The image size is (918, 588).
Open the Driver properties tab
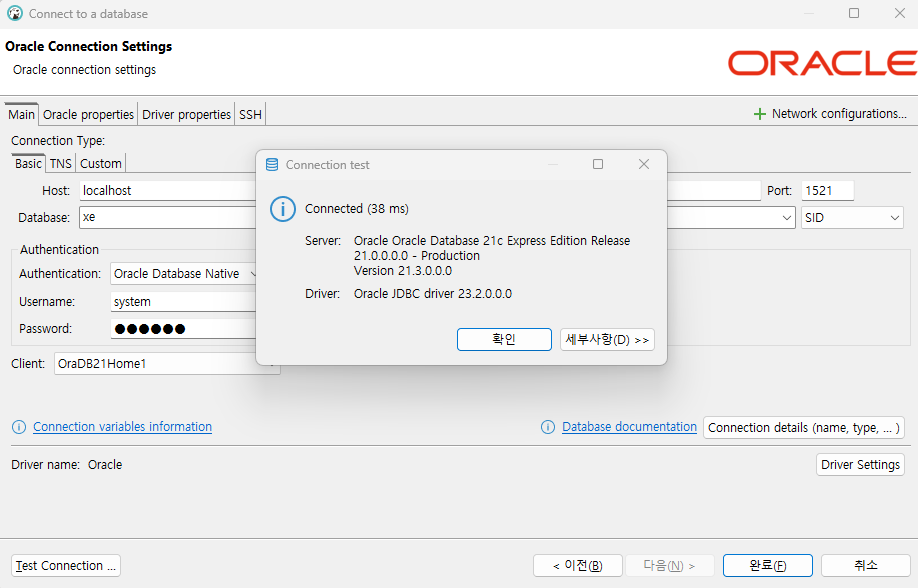coord(186,114)
